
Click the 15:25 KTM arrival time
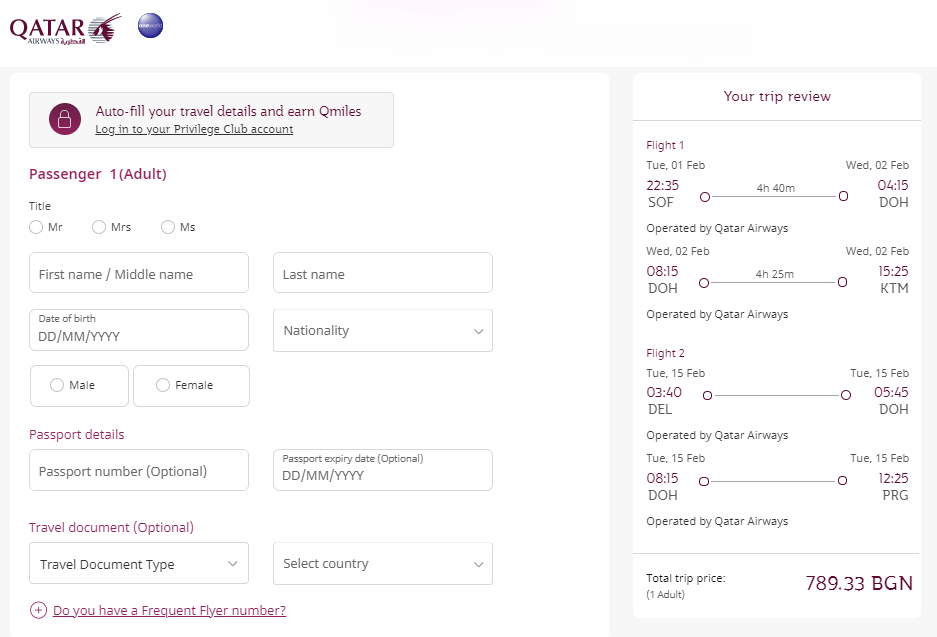pyautogui.click(x=893, y=271)
